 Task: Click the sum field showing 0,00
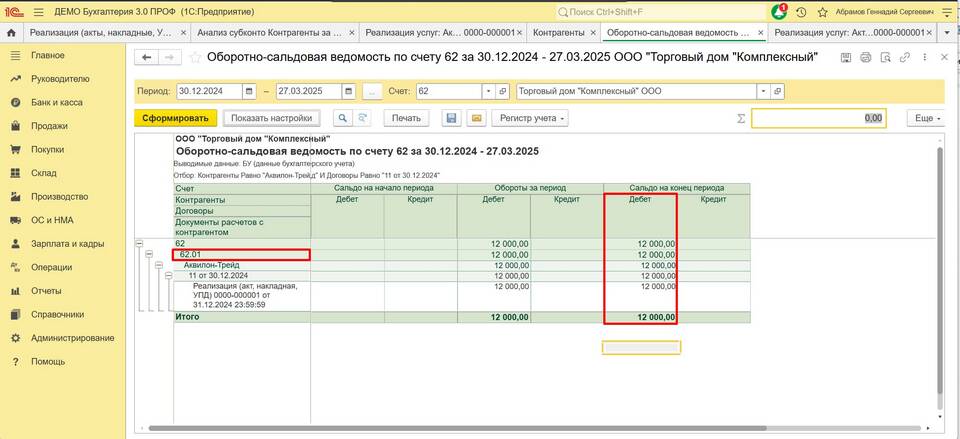pyautogui.click(x=819, y=118)
